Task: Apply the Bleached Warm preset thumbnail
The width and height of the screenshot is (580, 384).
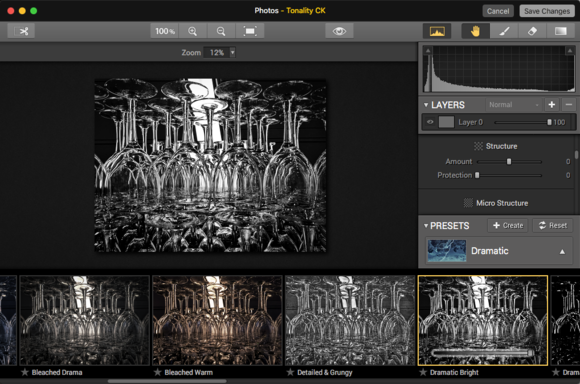Action: click(x=218, y=320)
